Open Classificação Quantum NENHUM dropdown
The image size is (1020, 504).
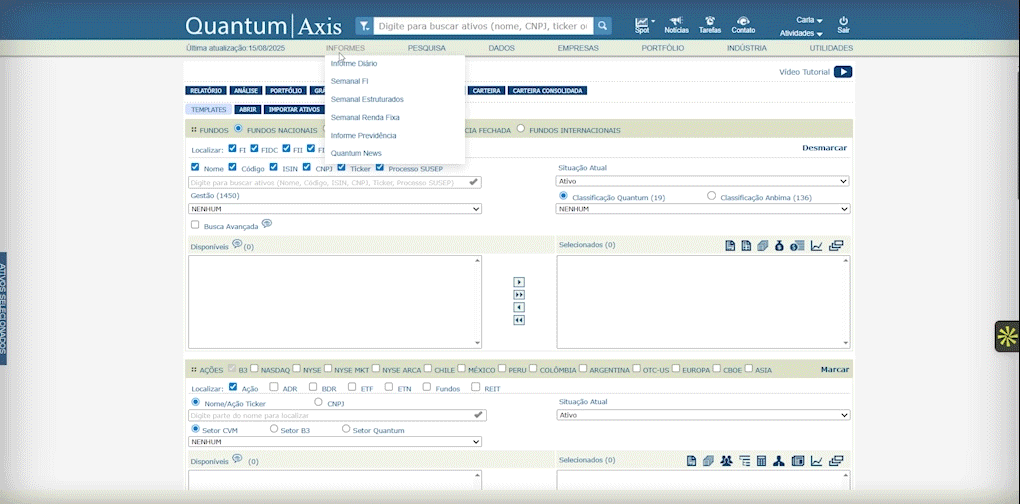point(703,209)
